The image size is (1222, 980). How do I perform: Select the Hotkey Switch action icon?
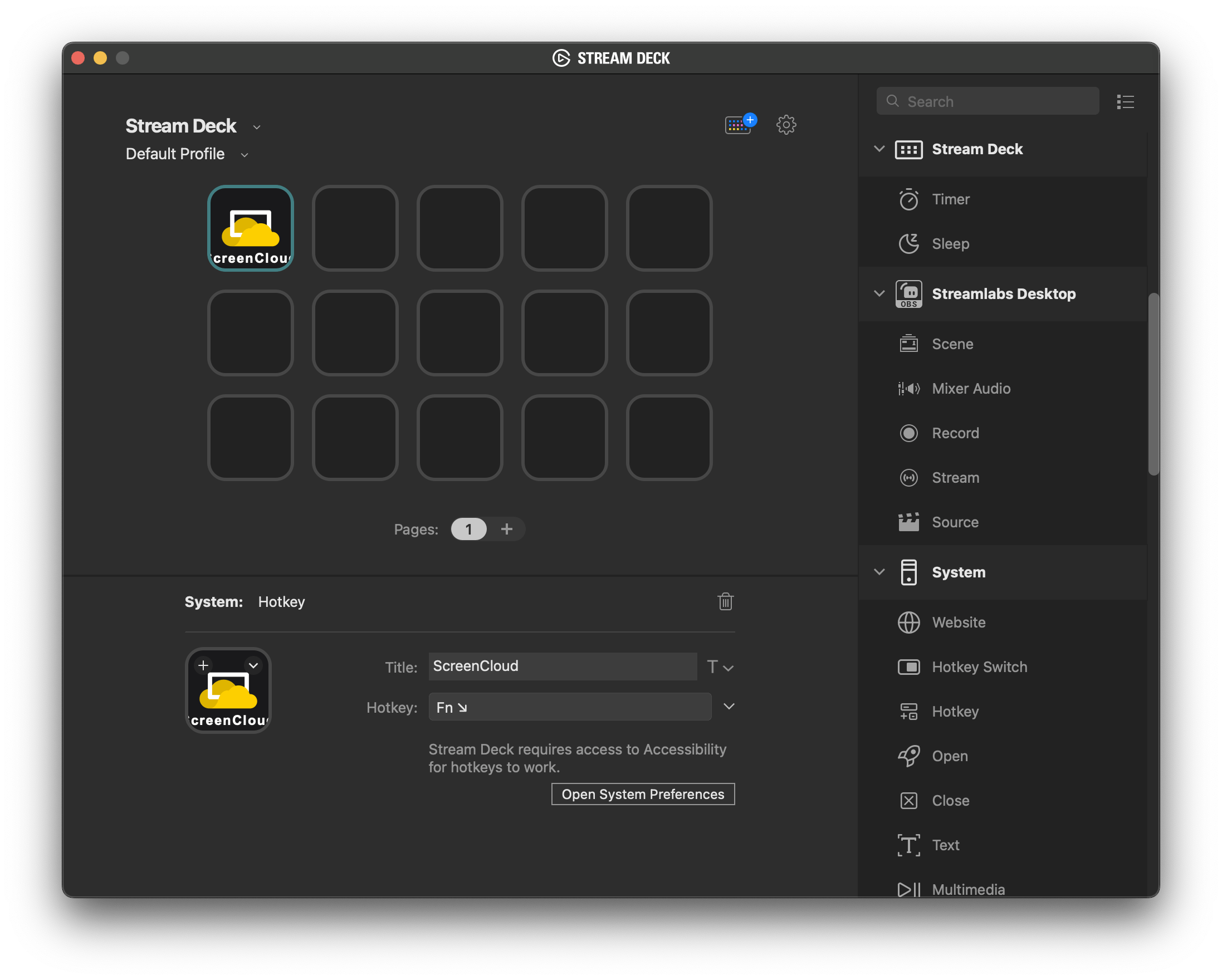[x=908, y=667]
